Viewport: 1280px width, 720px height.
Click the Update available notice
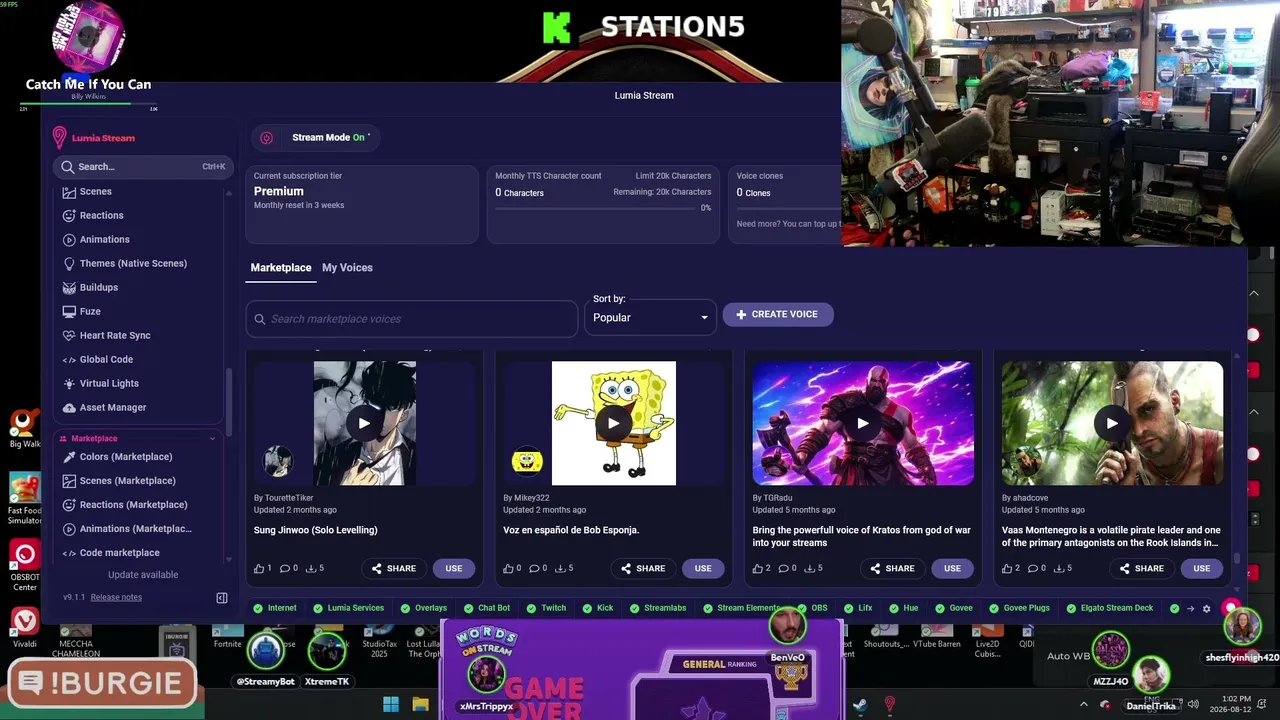click(x=143, y=575)
